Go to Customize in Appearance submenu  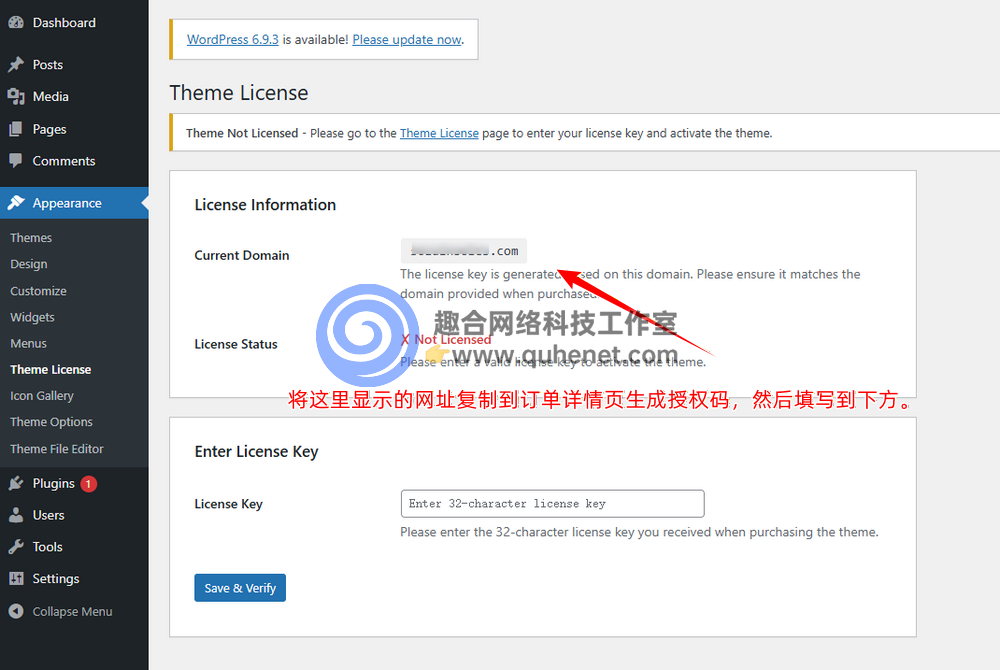pyautogui.click(x=38, y=291)
